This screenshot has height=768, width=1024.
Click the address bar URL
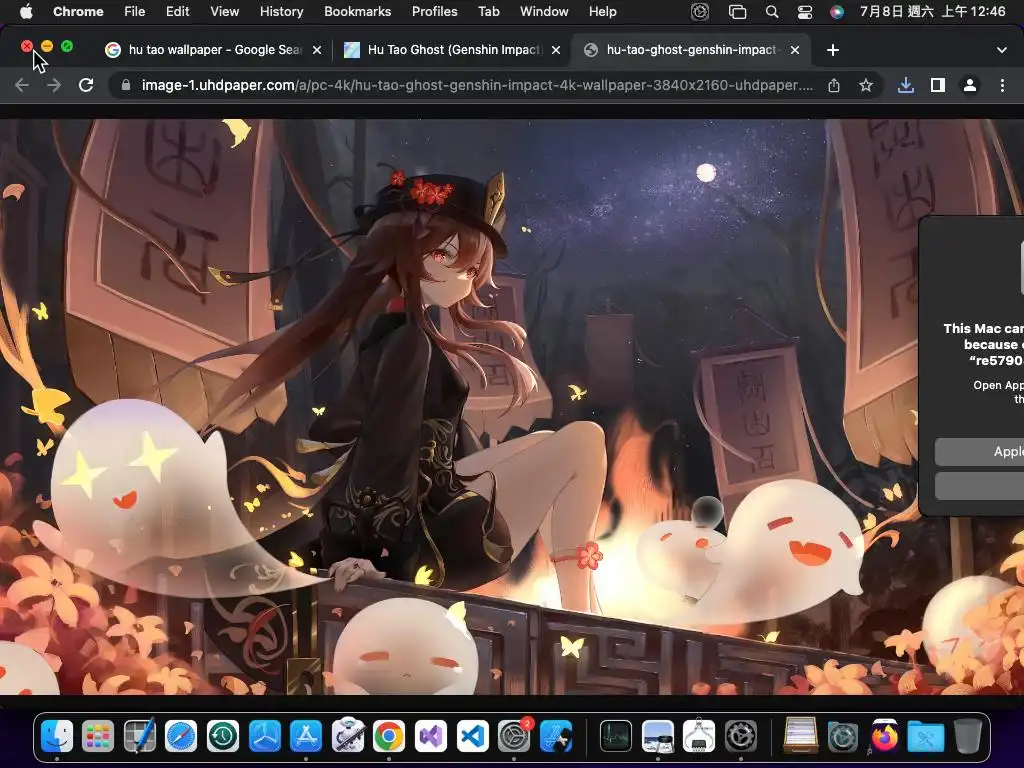click(x=477, y=86)
